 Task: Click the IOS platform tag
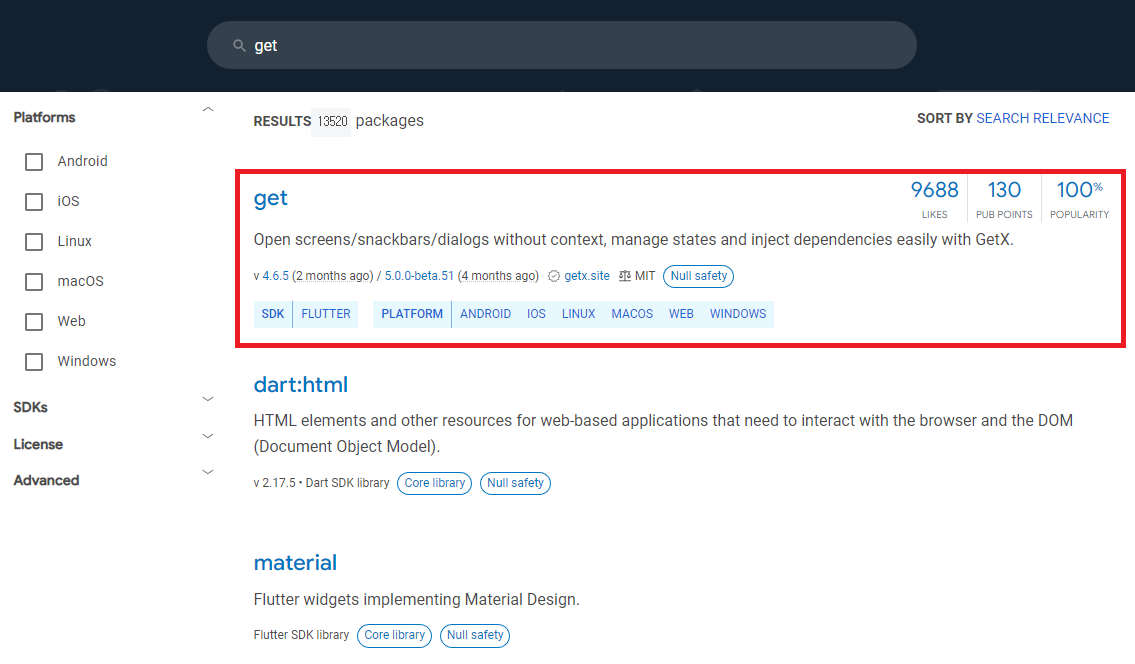click(536, 314)
